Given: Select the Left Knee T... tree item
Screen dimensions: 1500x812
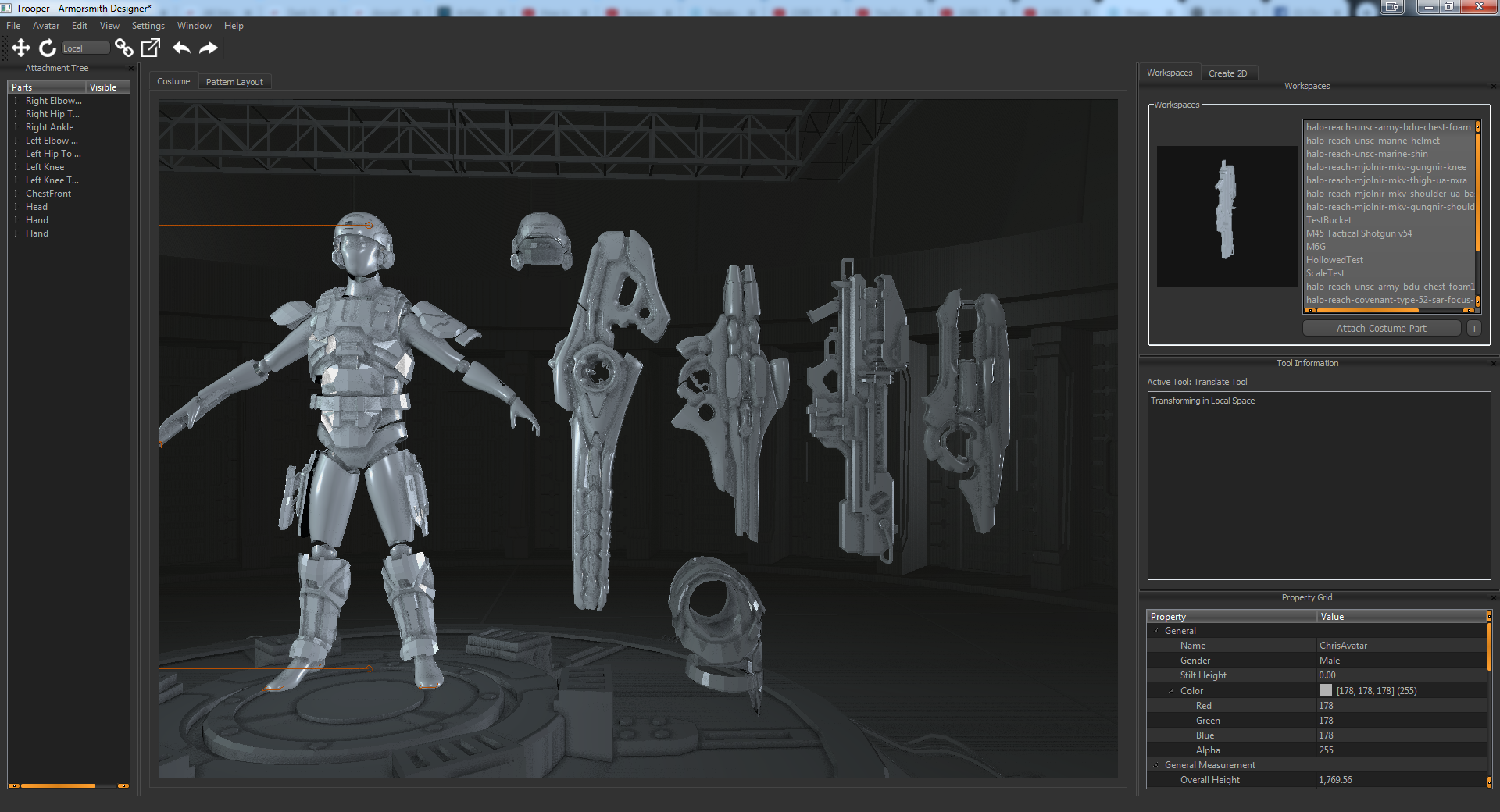Looking at the screenshot, I should pyautogui.click(x=52, y=180).
